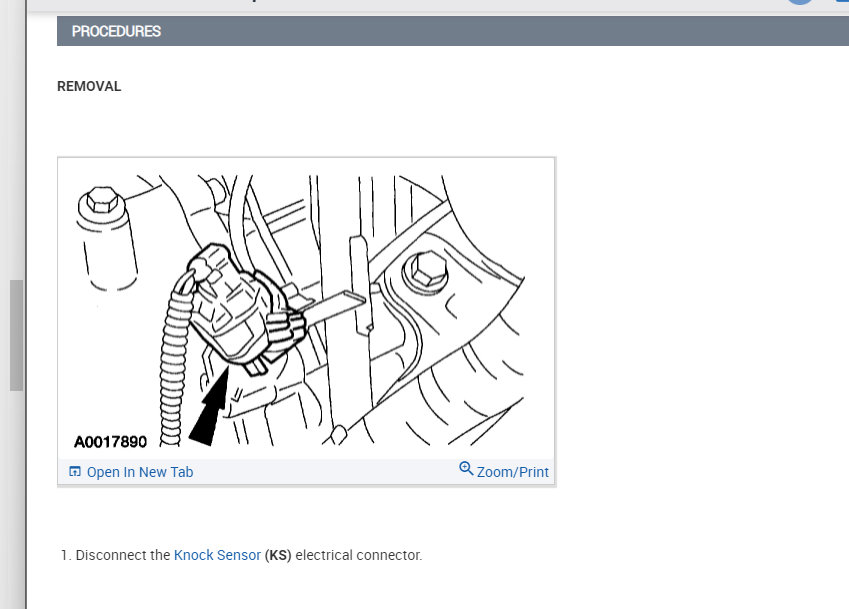
Task: Click the new-tab icon beside Open In New Tab
Action: tap(75, 472)
